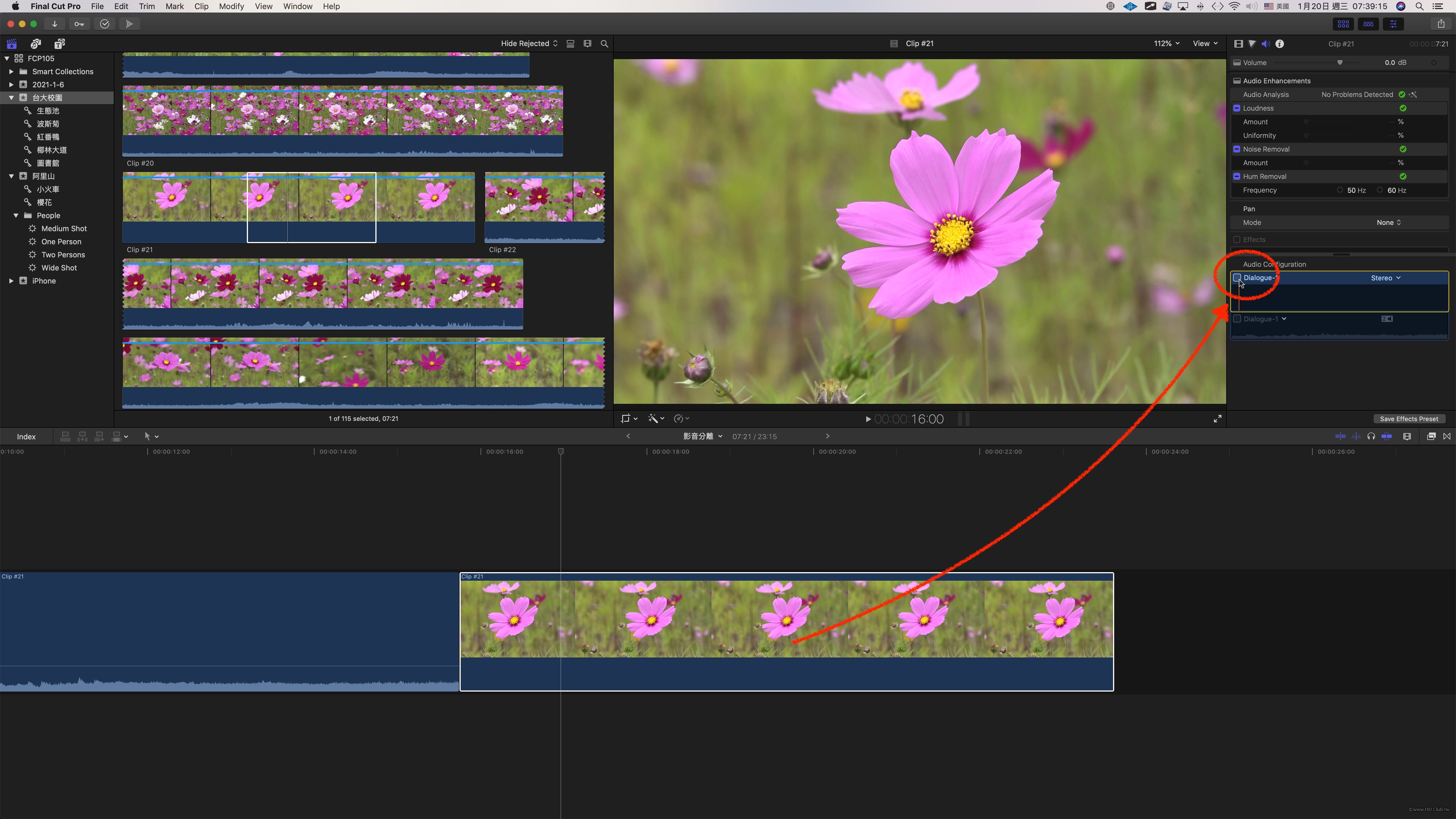Click the Index button

tap(26, 436)
